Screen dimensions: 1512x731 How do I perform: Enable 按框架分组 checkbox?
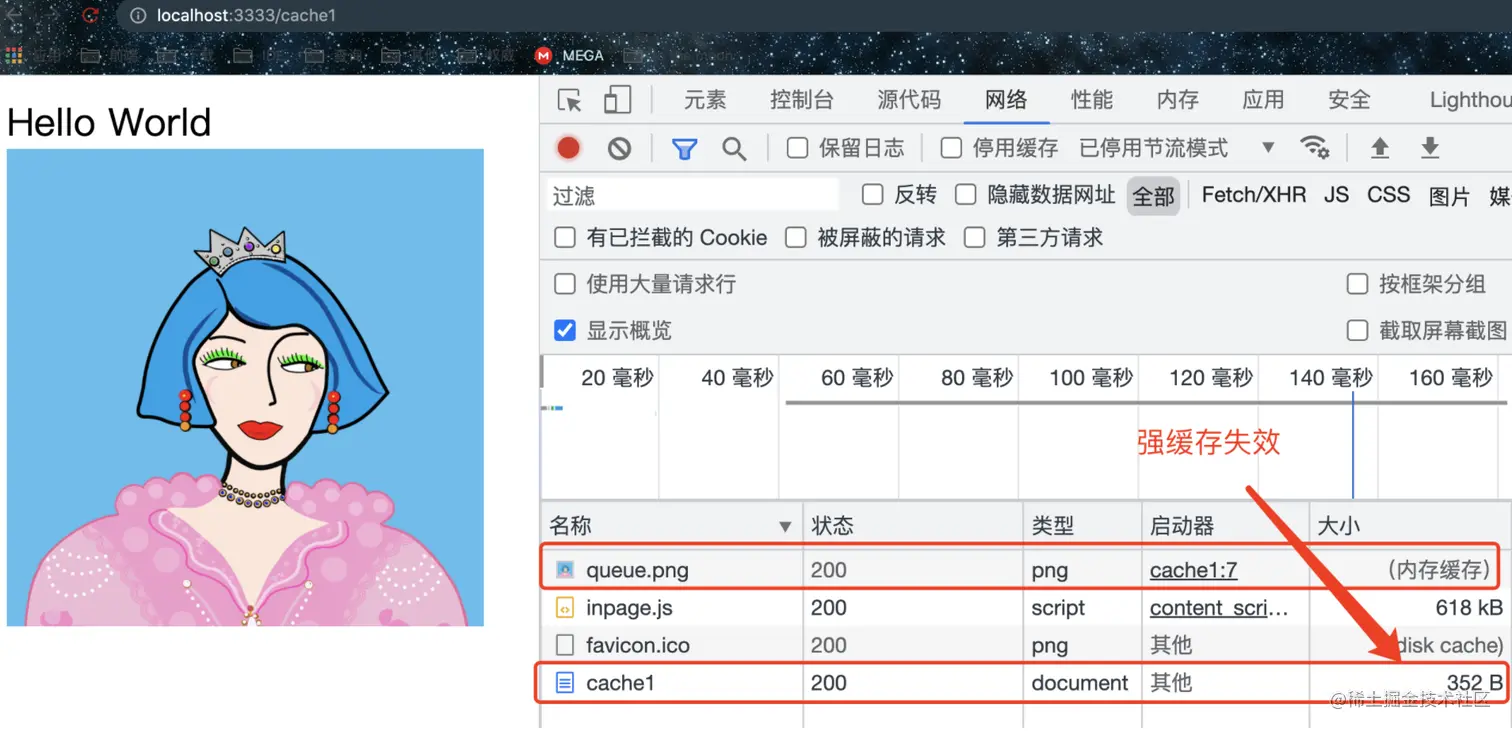[1357, 284]
